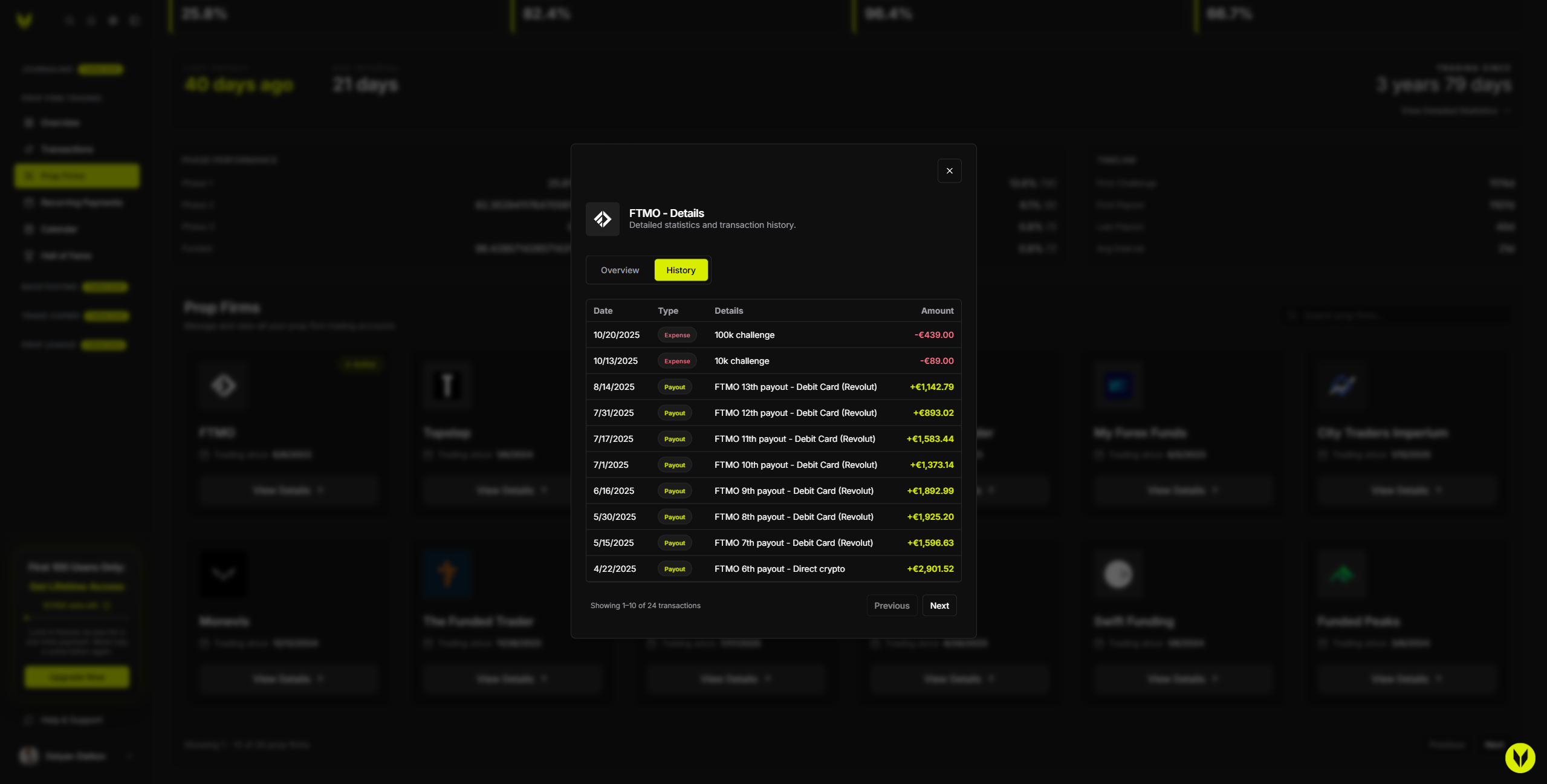Click the '10k challenge' details text
Screen dimensions: 1547x784
pyautogui.click(x=742, y=361)
